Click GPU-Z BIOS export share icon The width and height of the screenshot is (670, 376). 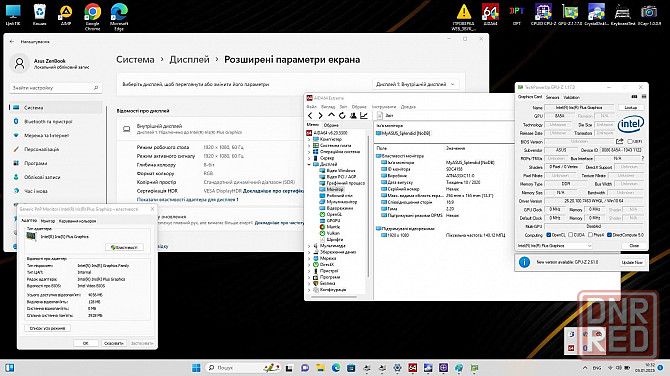[620, 141]
